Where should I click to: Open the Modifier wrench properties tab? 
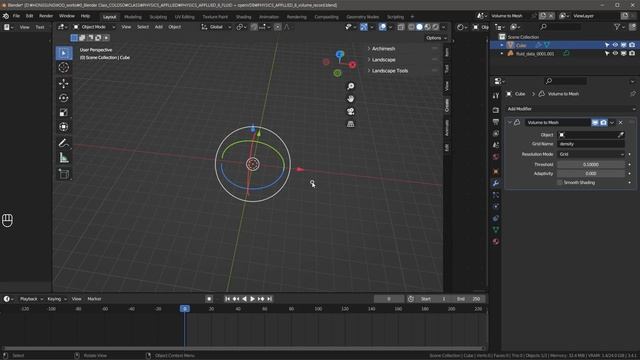[x=496, y=183]
